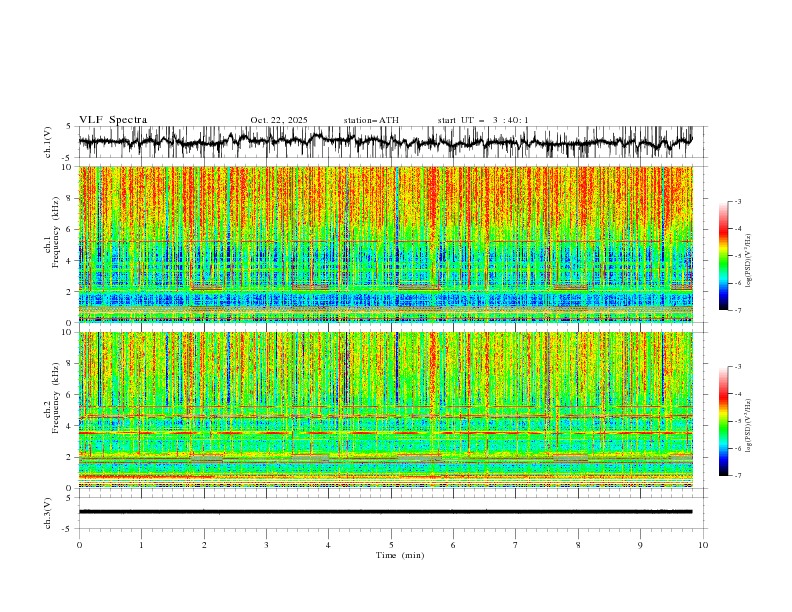Click the ch.3 flat black waveform trace
This screenshot has height=612, width=792.
click(x=385, y=512)
